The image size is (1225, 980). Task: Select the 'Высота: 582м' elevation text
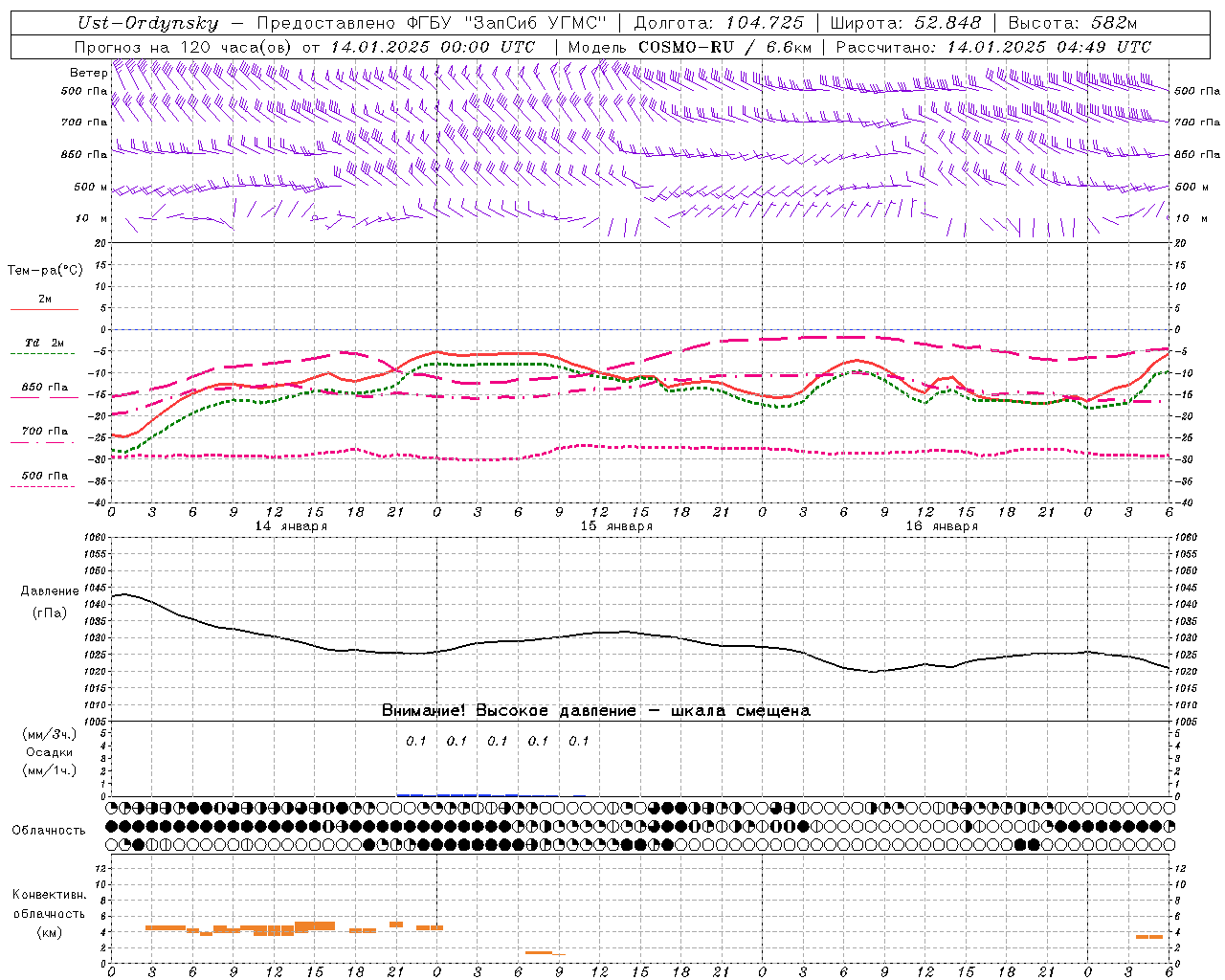(1073, 23)
